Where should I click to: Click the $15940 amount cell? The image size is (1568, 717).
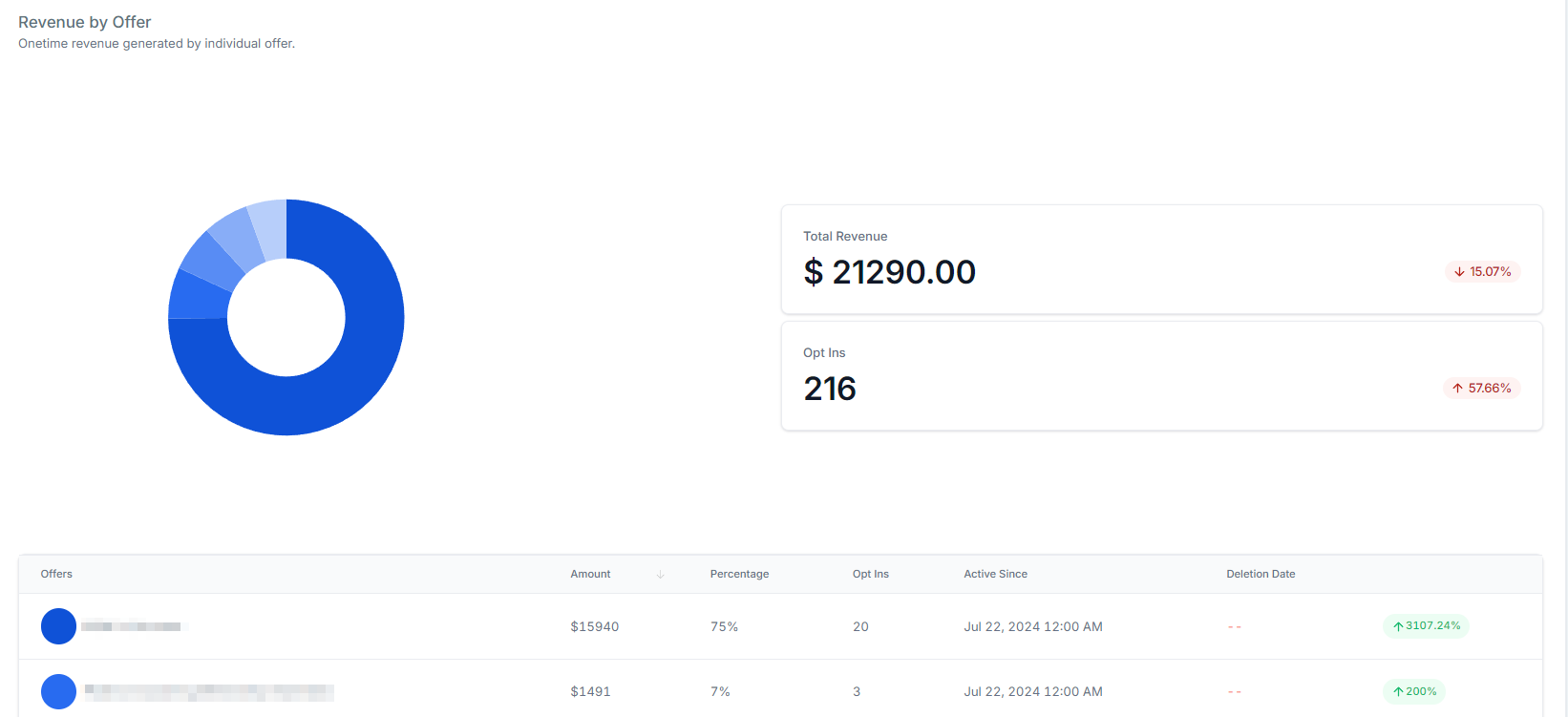click(x=594, y=626)
